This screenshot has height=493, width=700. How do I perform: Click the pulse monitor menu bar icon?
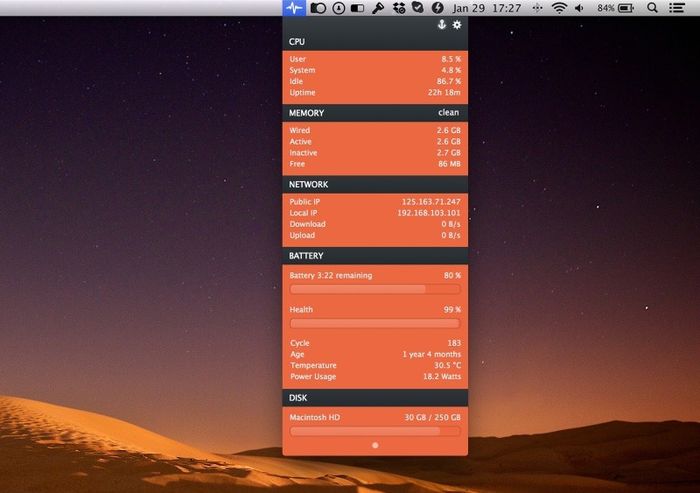coord(294,8)
